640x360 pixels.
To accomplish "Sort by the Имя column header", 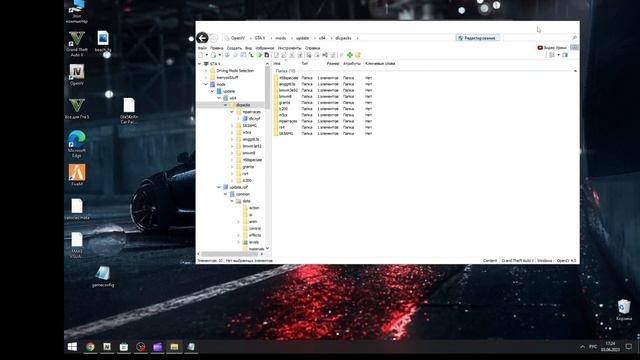I will click(277, 64).
